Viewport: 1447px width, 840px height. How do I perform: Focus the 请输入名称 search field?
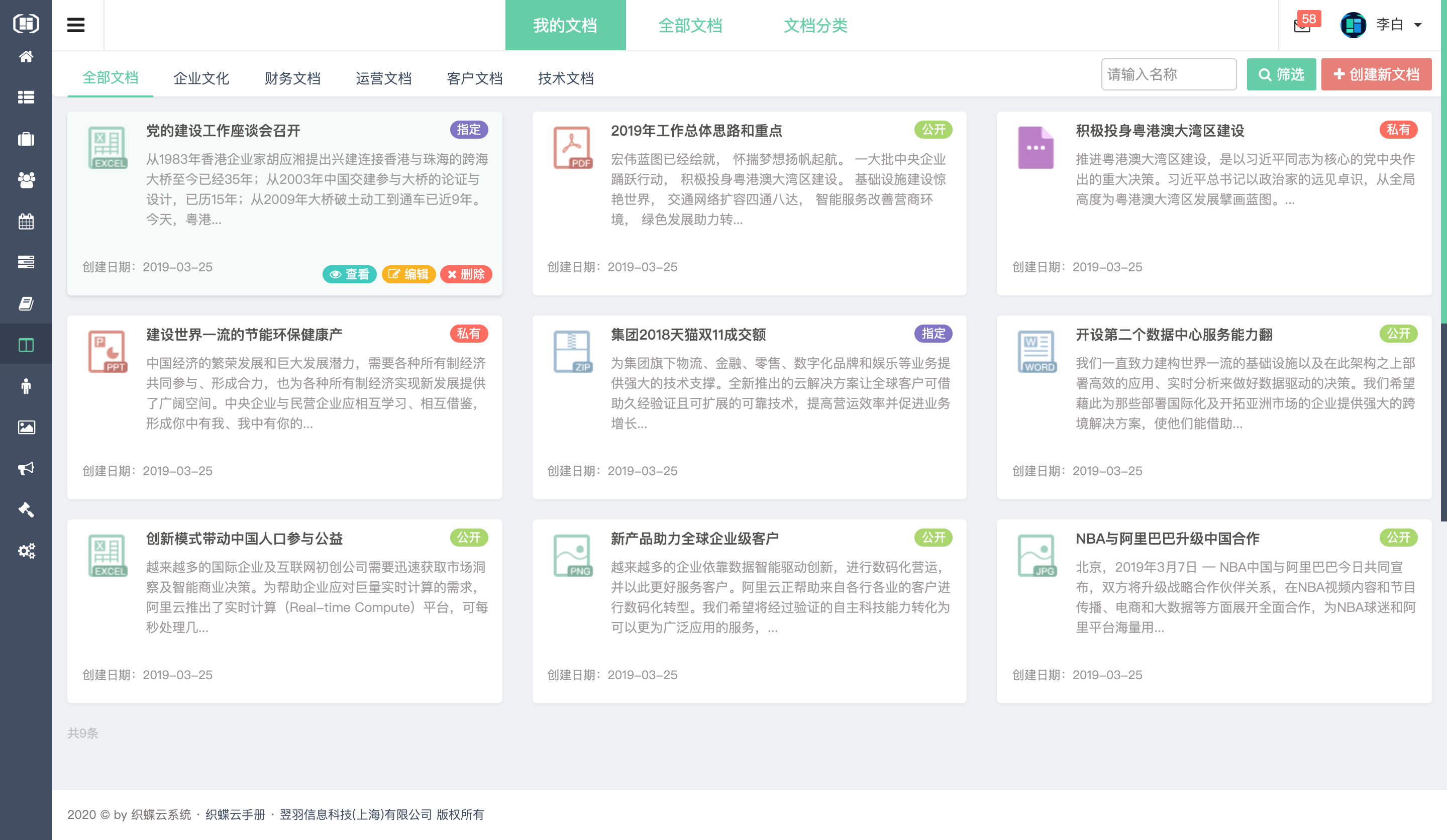1169,75
